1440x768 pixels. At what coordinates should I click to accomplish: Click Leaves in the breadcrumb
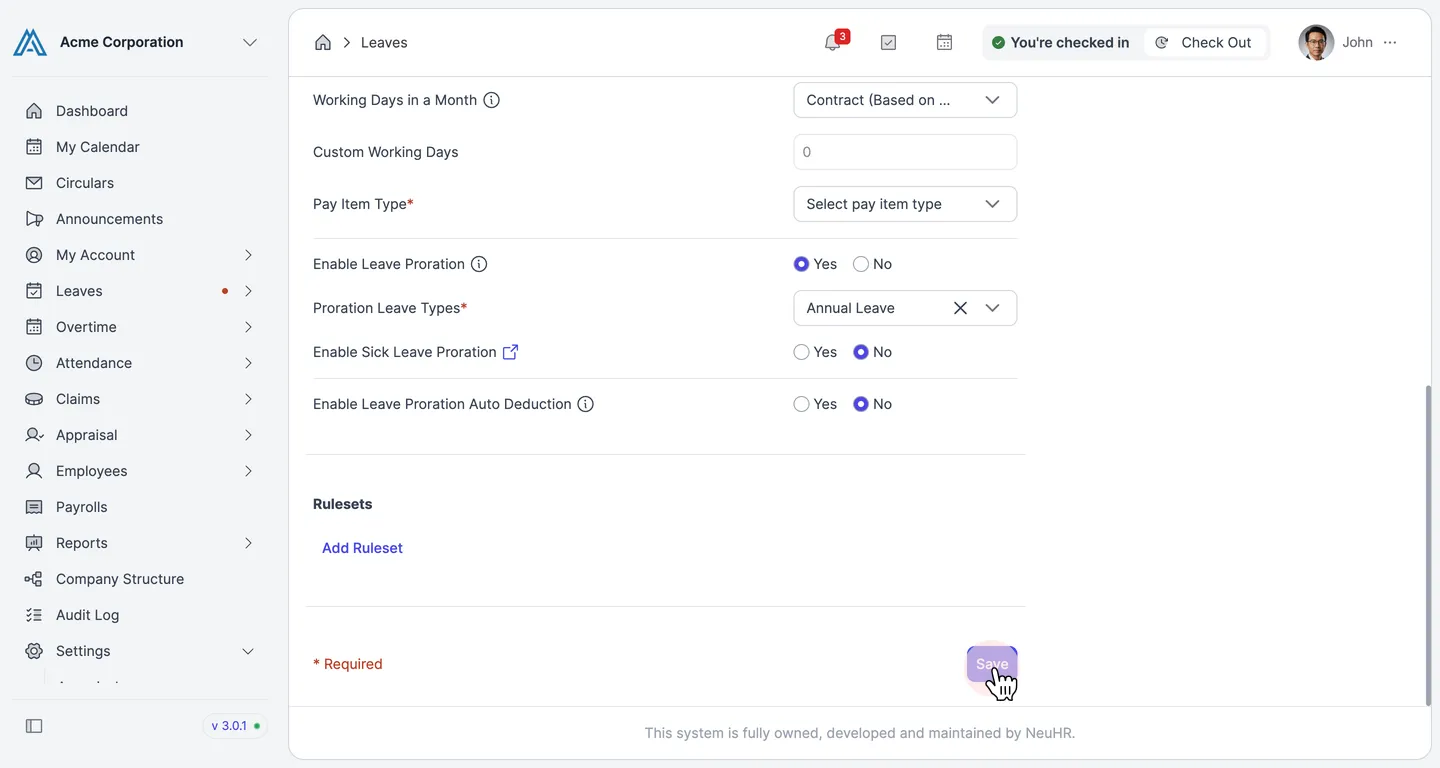[384, 42]
